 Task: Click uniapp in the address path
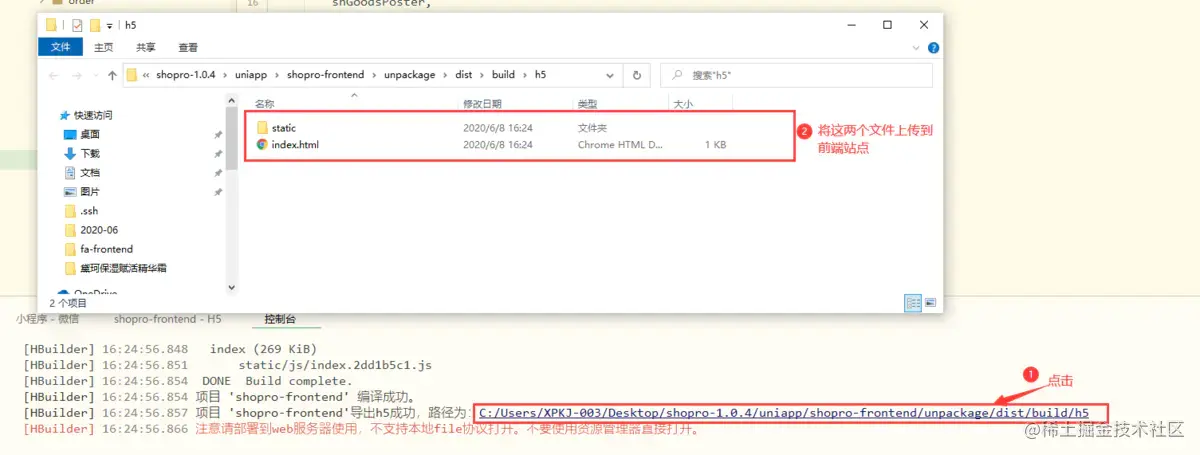[251, 75]
